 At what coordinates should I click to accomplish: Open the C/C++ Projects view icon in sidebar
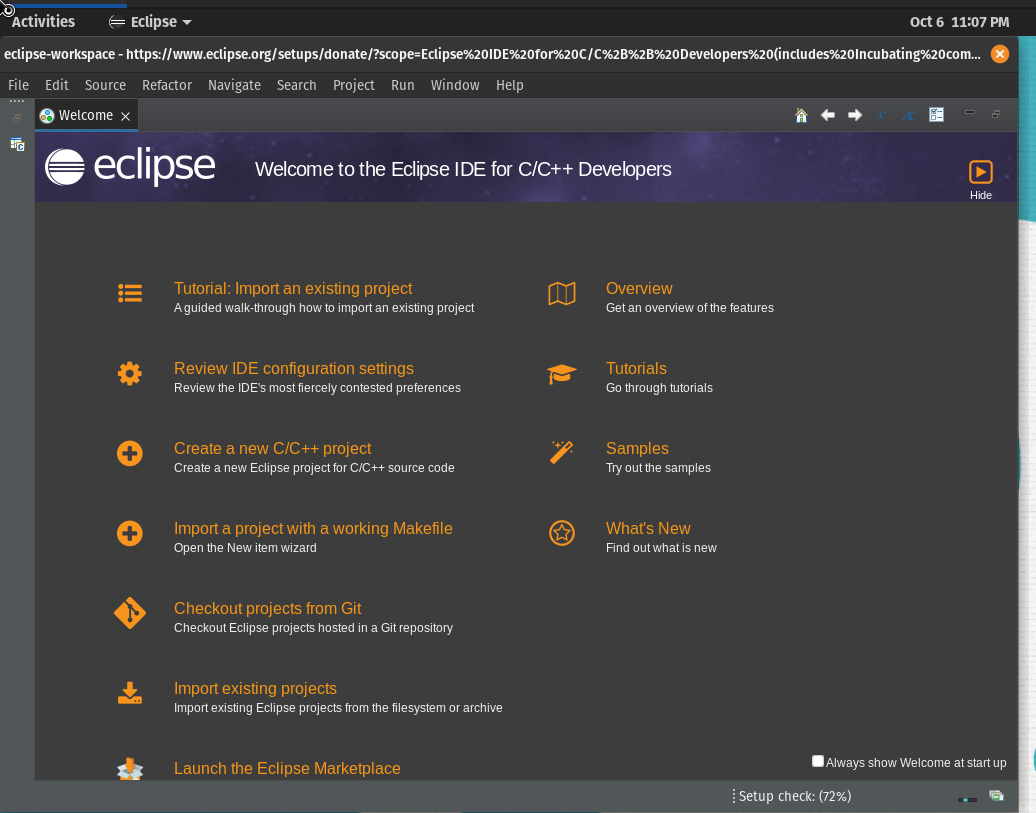click(x=17, y=144)
